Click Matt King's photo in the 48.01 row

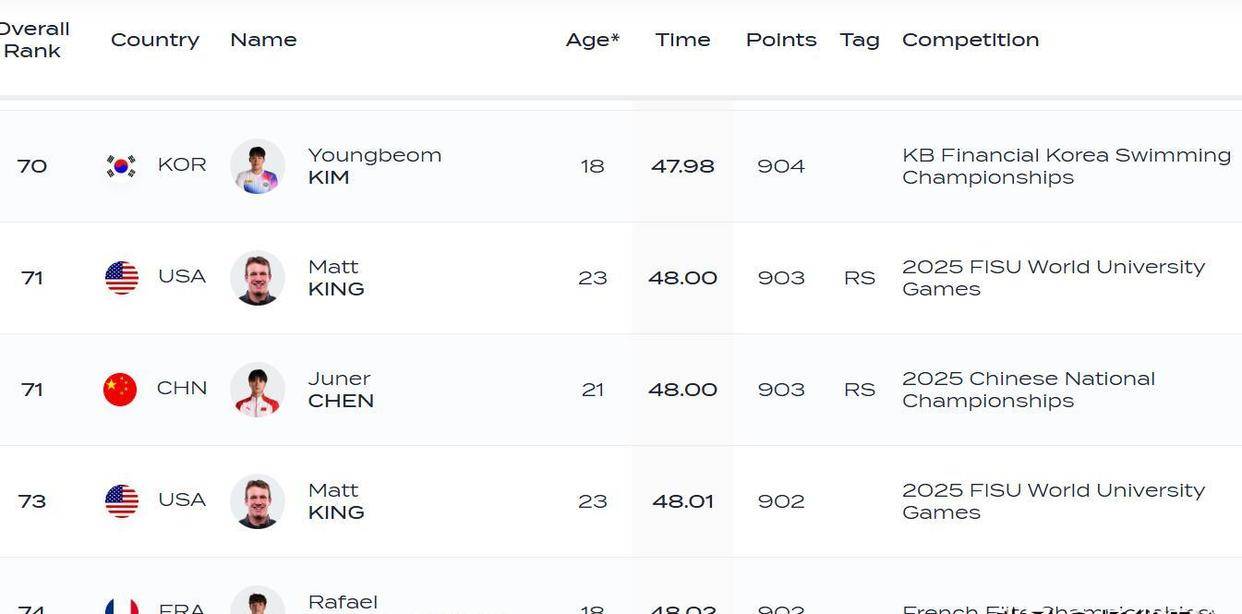(x=257, y=501)
